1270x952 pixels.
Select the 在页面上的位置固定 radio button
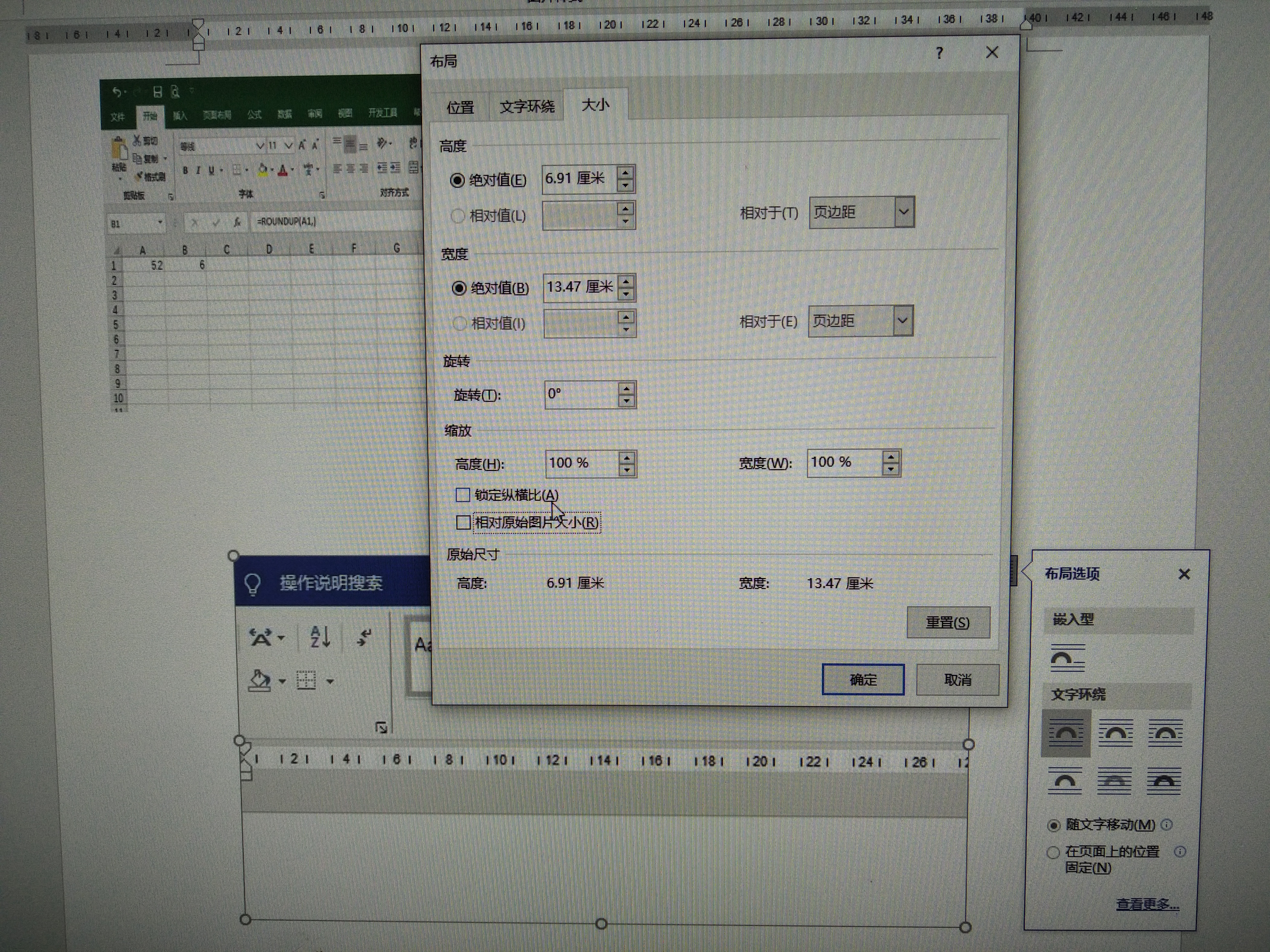coord(1054,852)
